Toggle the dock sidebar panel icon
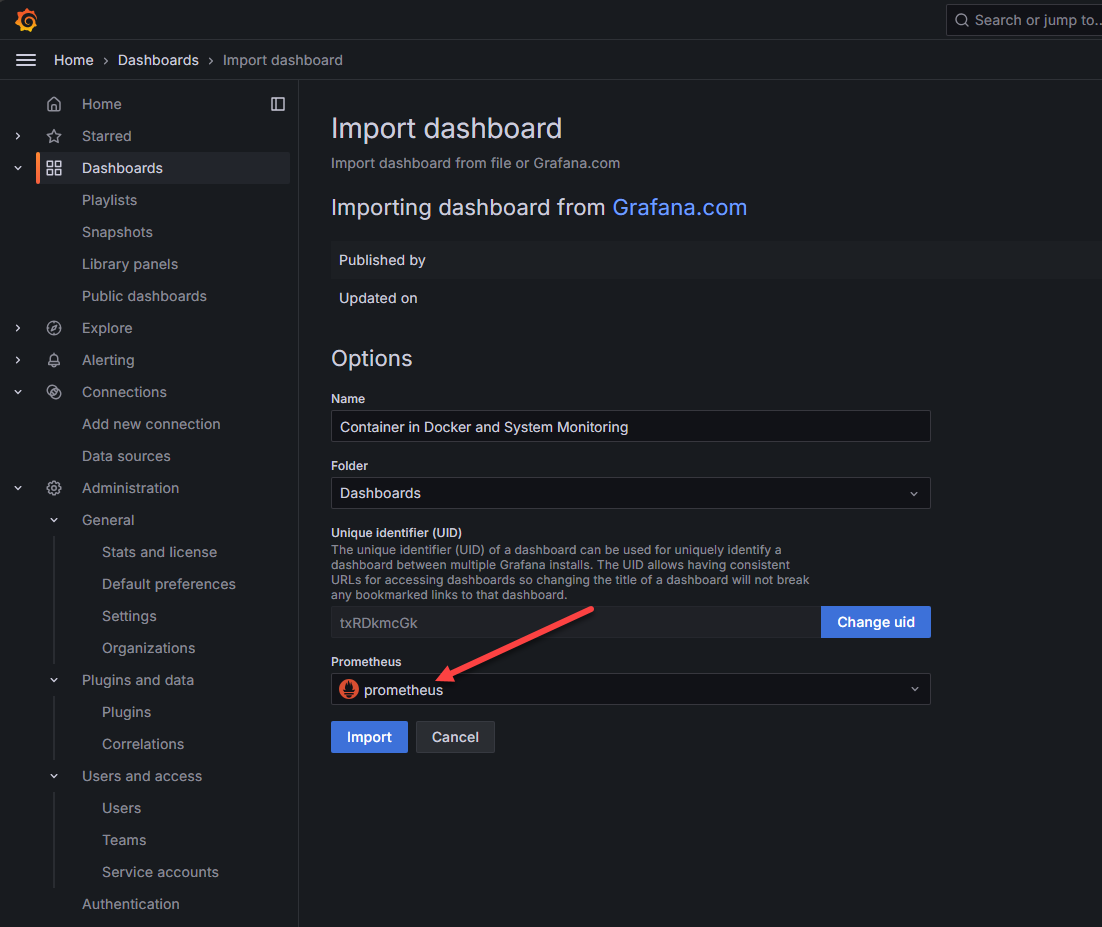Viewport: 1102px width, 927px height. pos(278,104)
